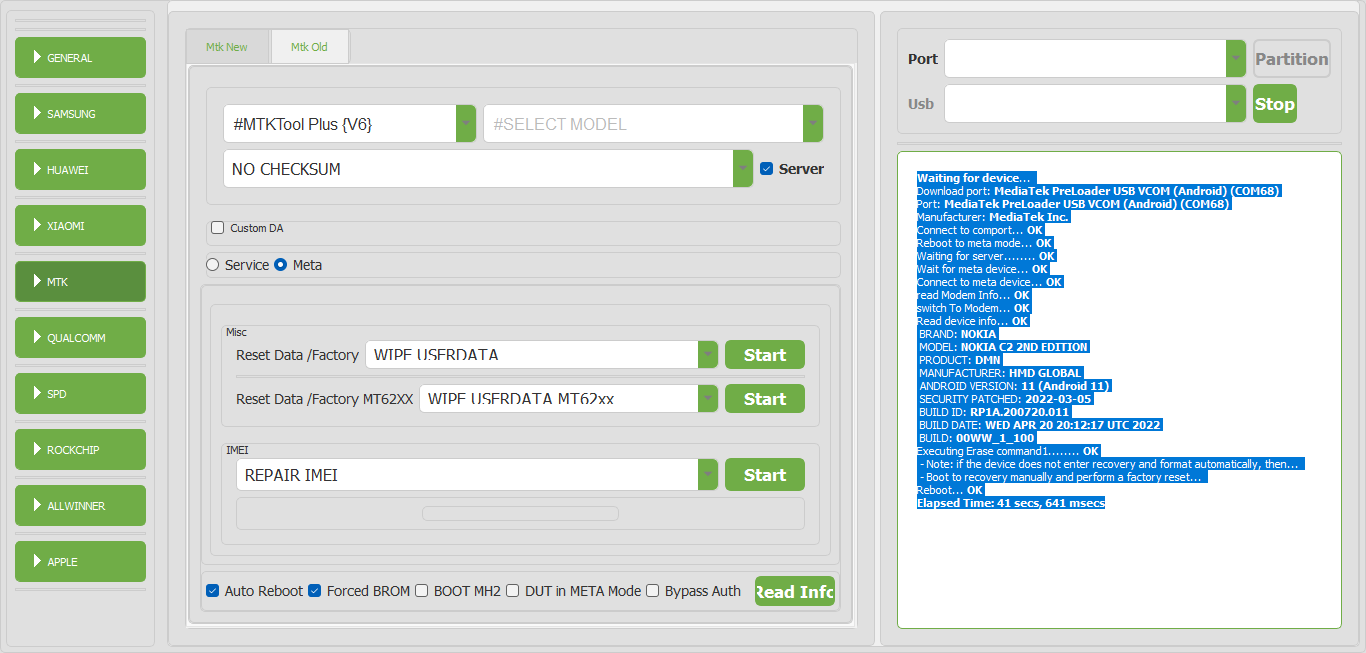Click the IMEI progress bar
This screenshot has height=653, width=1366.
point(520,514)
